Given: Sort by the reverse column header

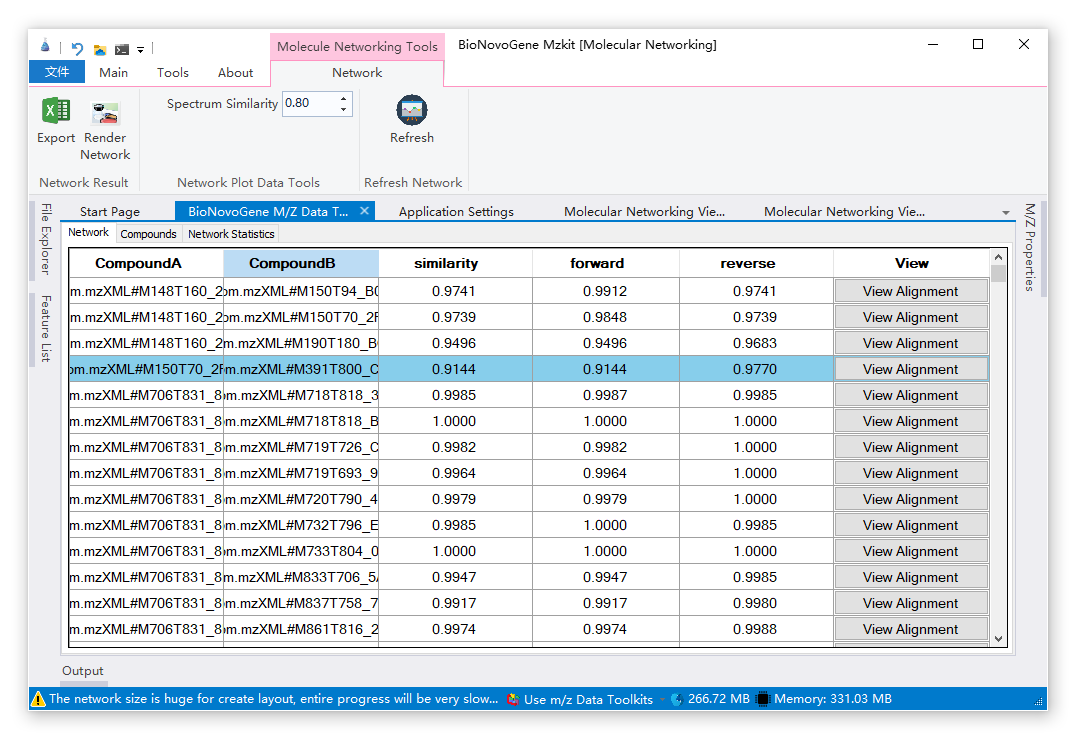Looking at the screenshot, I should pyautogui.click(x=756, y=264).
